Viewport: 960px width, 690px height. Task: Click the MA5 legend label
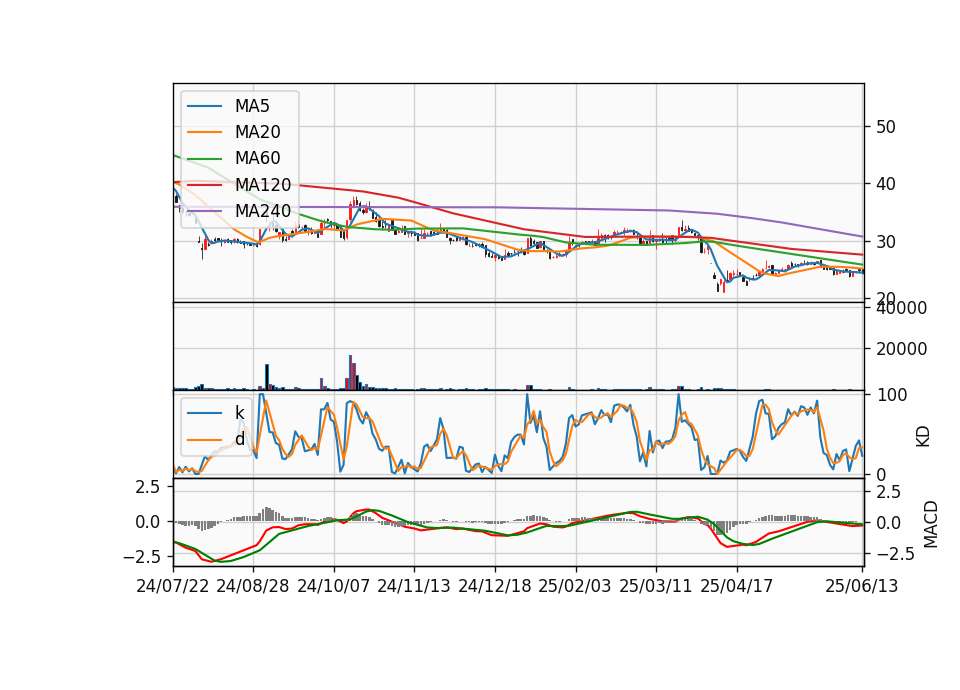[x=252, y=106]
